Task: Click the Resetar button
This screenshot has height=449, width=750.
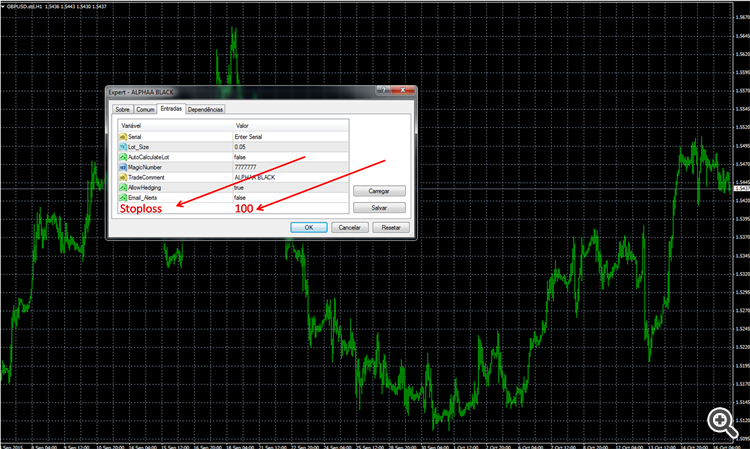Action: coord(391,228)
